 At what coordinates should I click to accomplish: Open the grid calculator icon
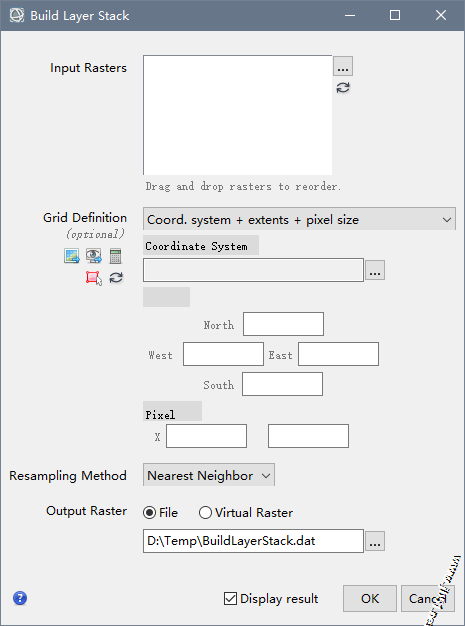click(x=115, y=256)
